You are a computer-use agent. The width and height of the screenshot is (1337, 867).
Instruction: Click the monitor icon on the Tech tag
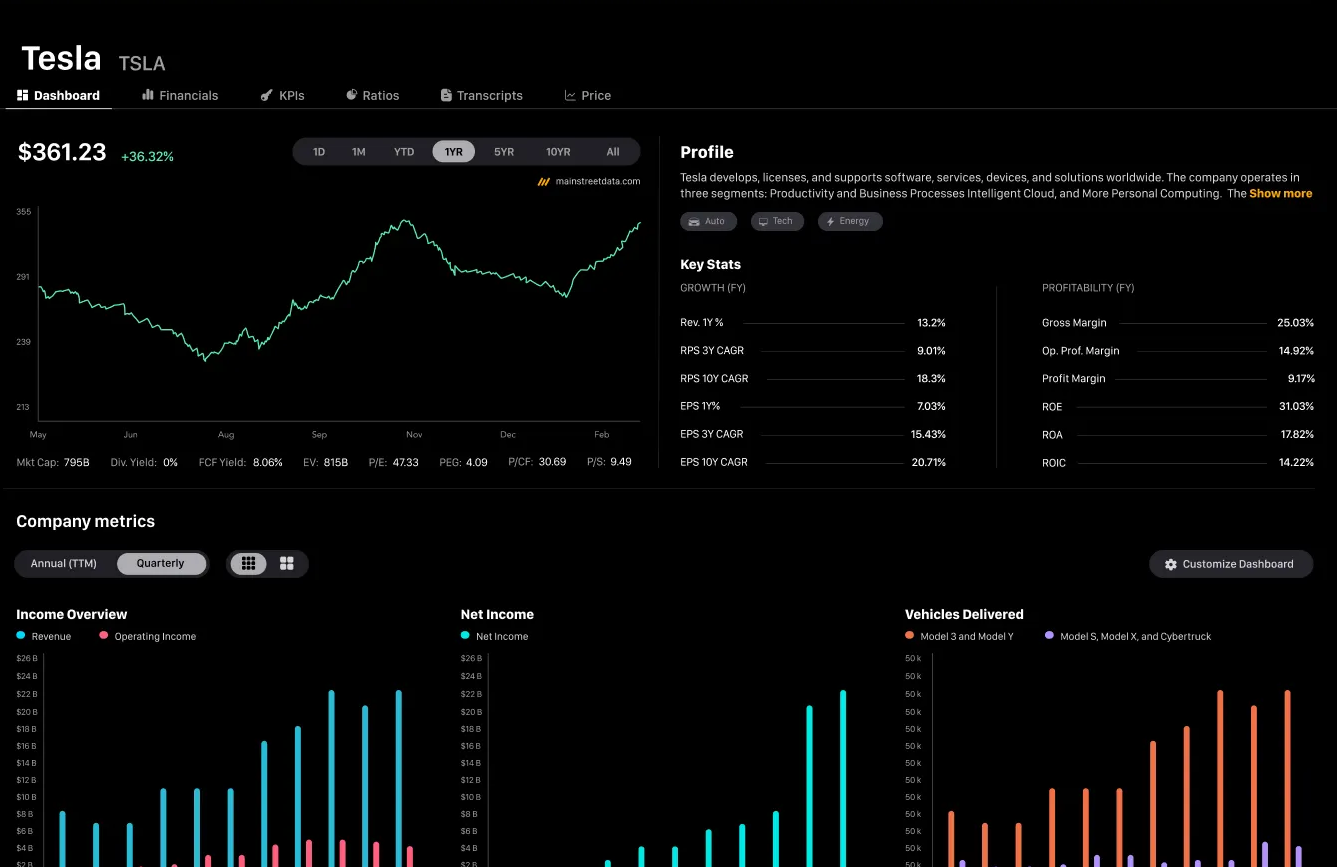[762, 221]
